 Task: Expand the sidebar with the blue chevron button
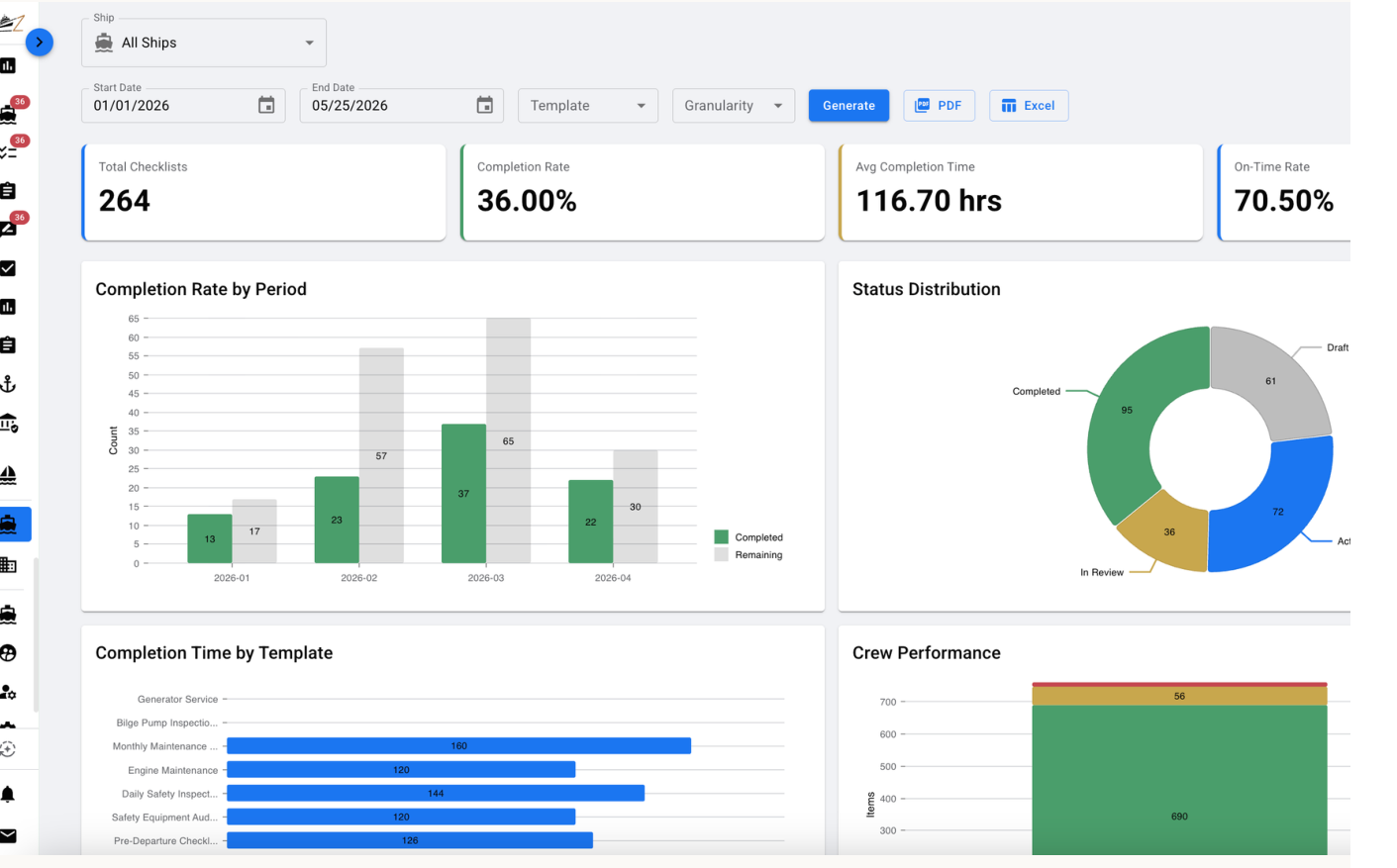click(x=40, y=43)
